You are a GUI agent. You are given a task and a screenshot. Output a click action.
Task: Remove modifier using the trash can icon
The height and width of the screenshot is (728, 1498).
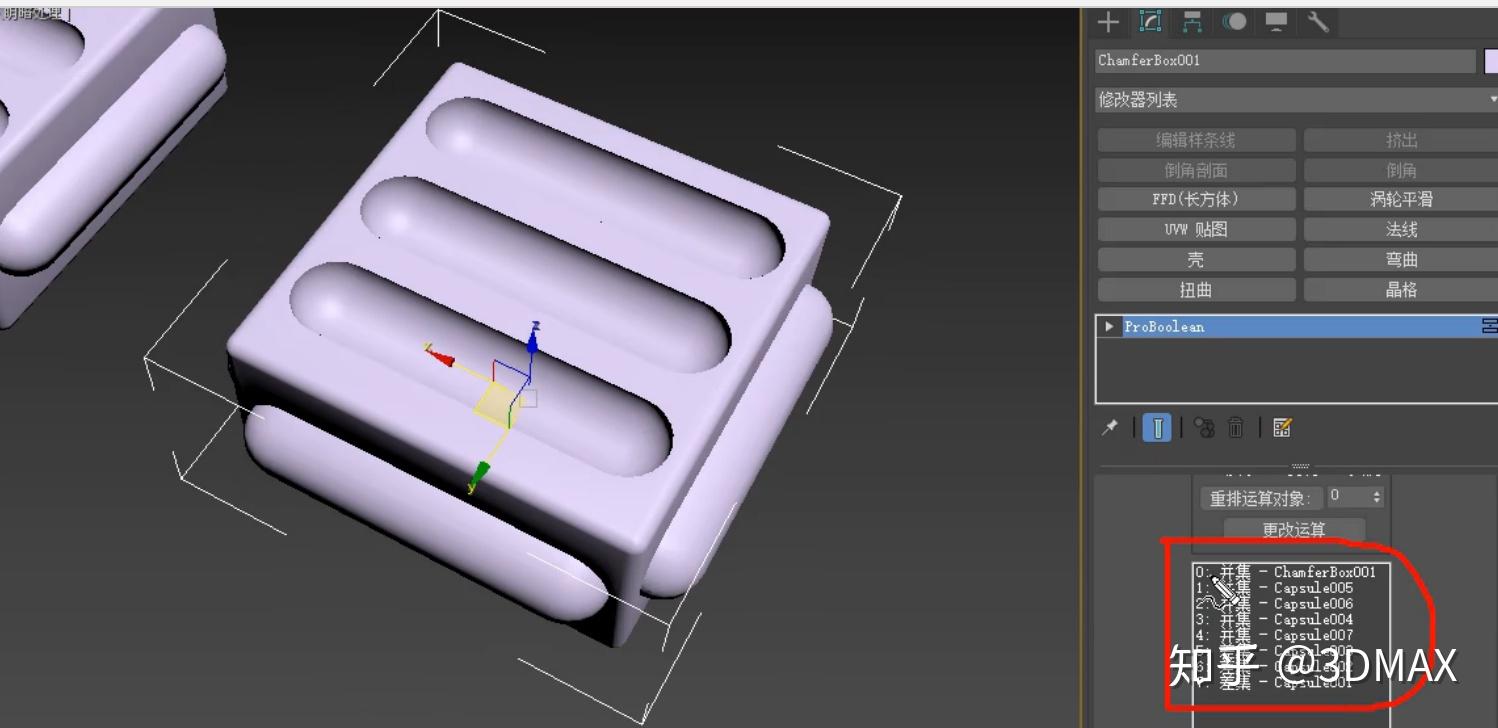(x=1237, y=428)
